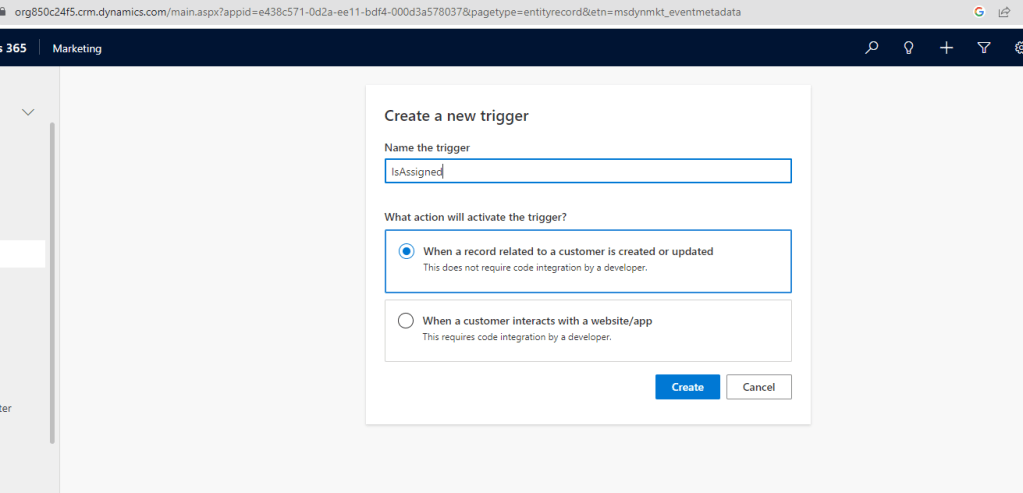
Task: Click the Google icon in address bar
Action: tap(978, 12)
